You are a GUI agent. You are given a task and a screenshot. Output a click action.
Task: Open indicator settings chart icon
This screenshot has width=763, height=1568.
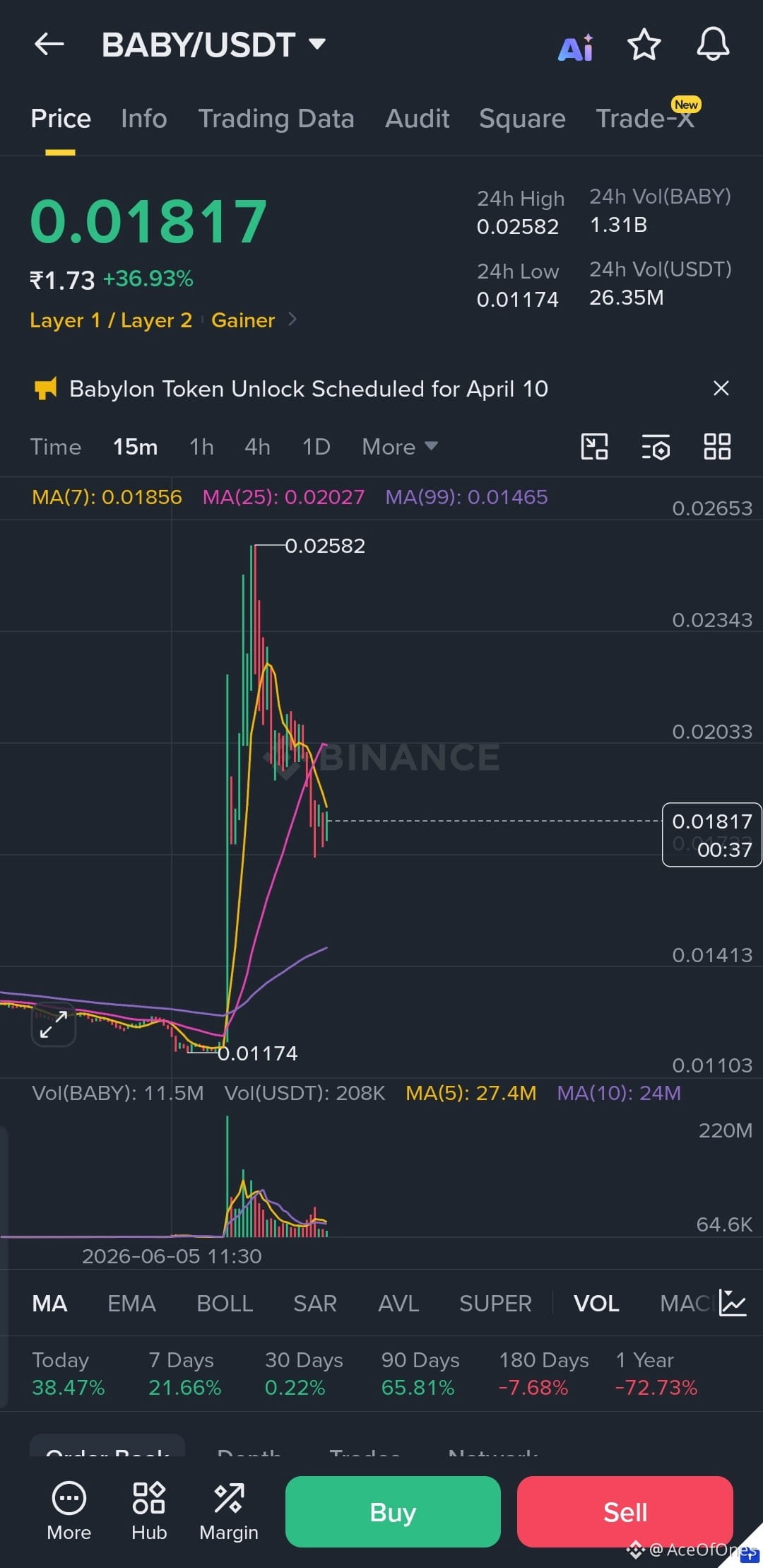[x=732, y=1302]
